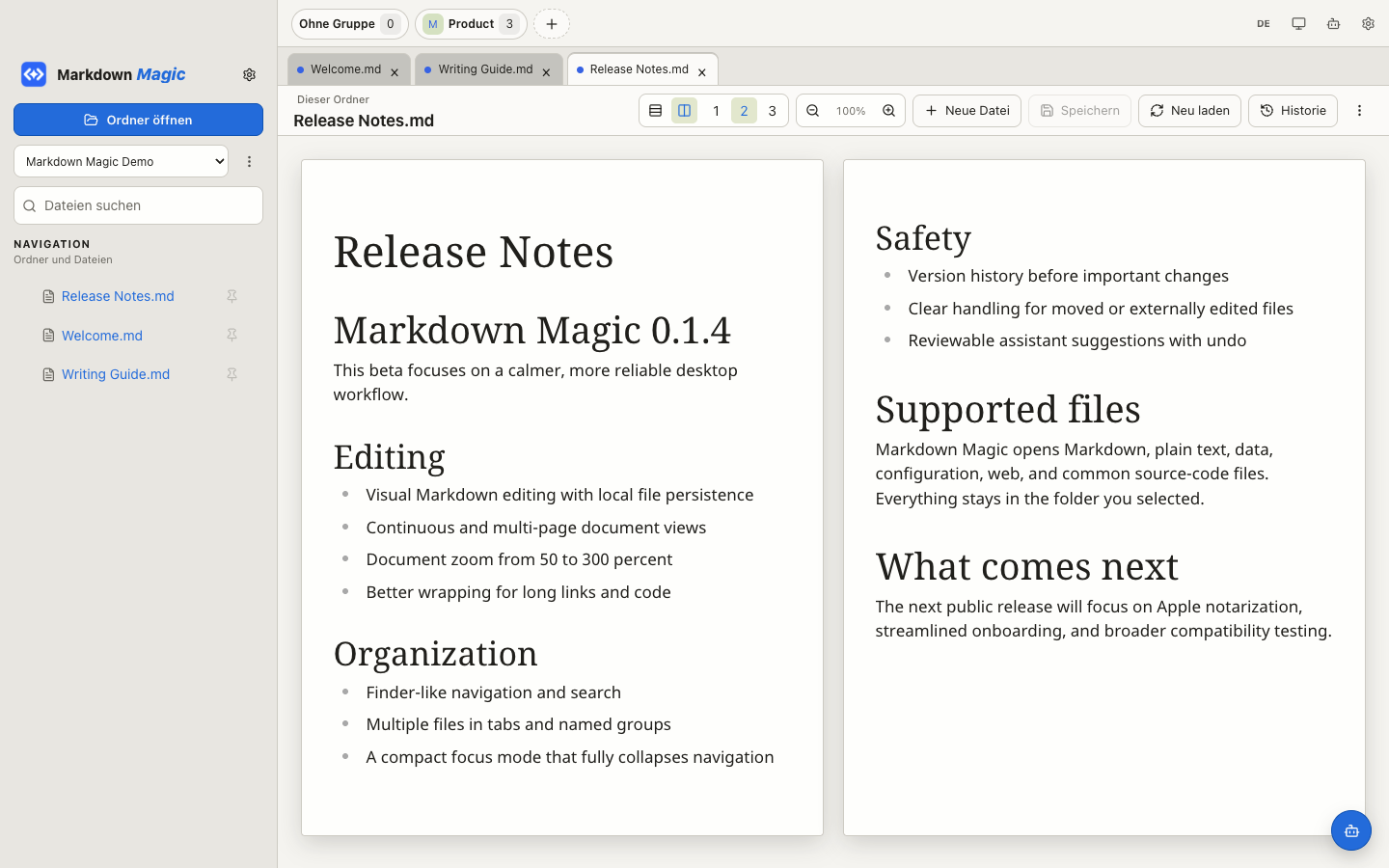Open Welcome.md from the sidebar
The image size is (1389, 868).
pyautogui.click(x=102, y=336)
